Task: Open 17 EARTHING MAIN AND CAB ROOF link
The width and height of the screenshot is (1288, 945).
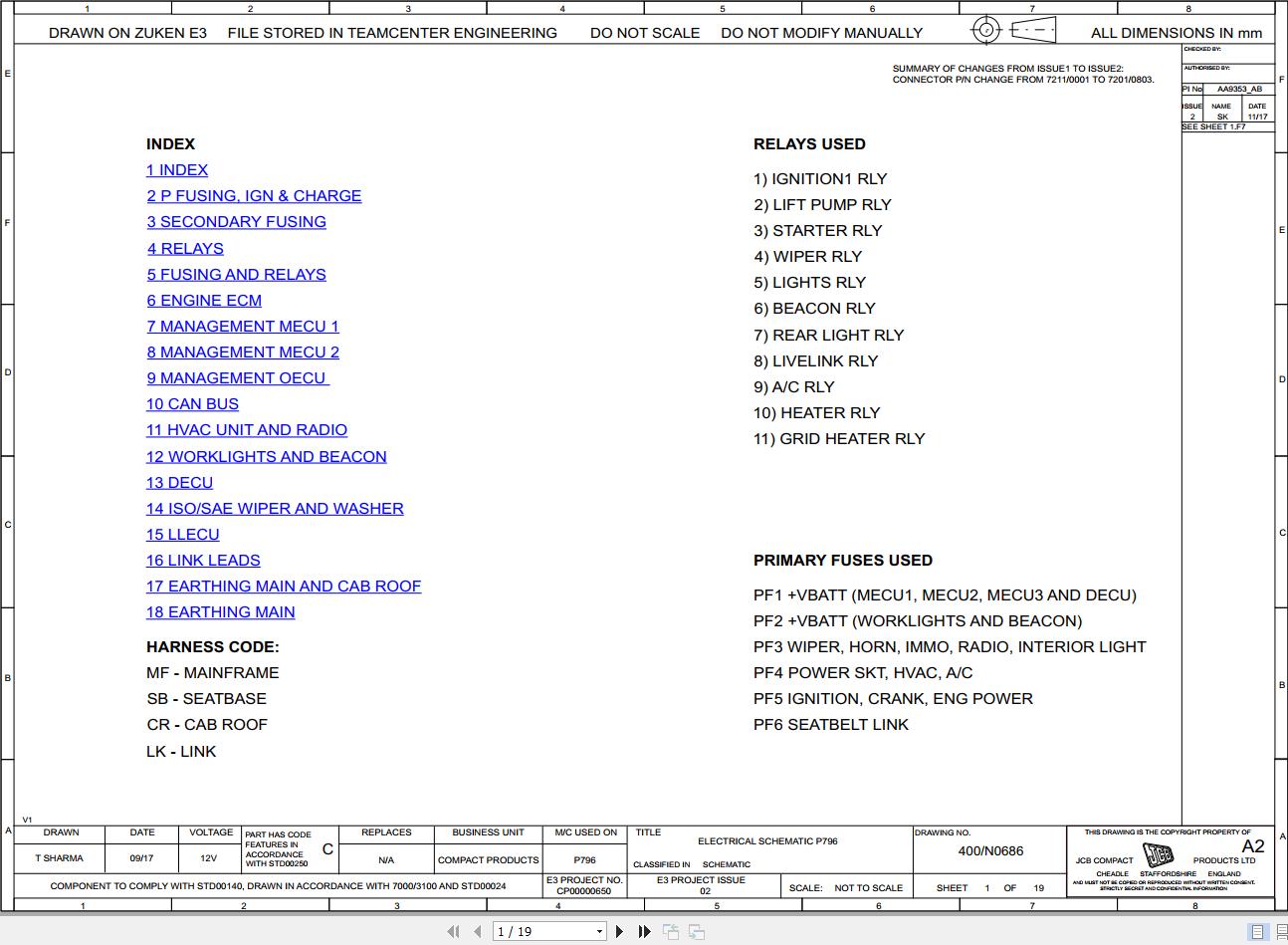Action: tap(284, 587)
